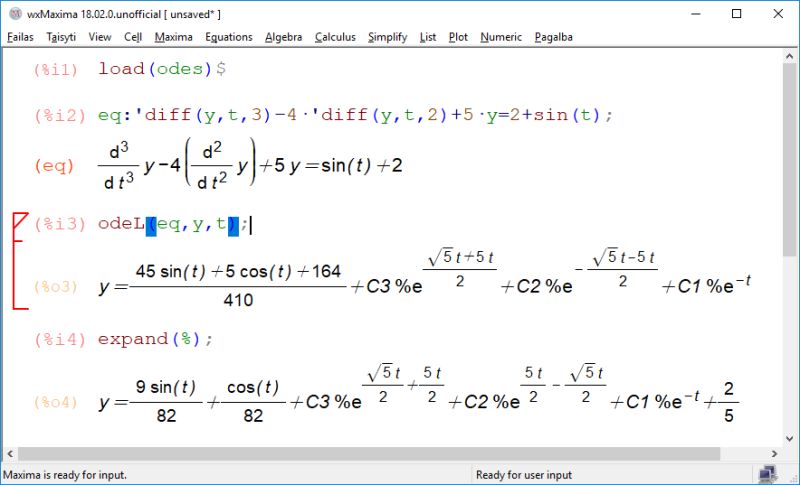The height and width of the screenshot is (485, 800).
Task: Close the wxMaxima window
Action: coord(778,14)
